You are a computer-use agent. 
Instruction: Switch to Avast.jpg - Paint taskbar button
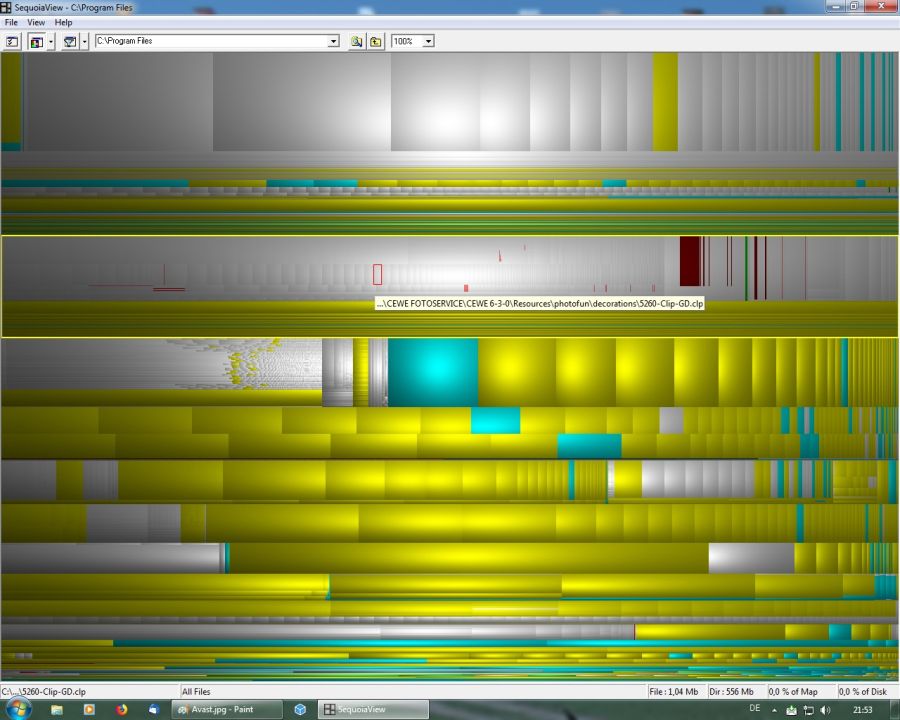click(227, 710)
